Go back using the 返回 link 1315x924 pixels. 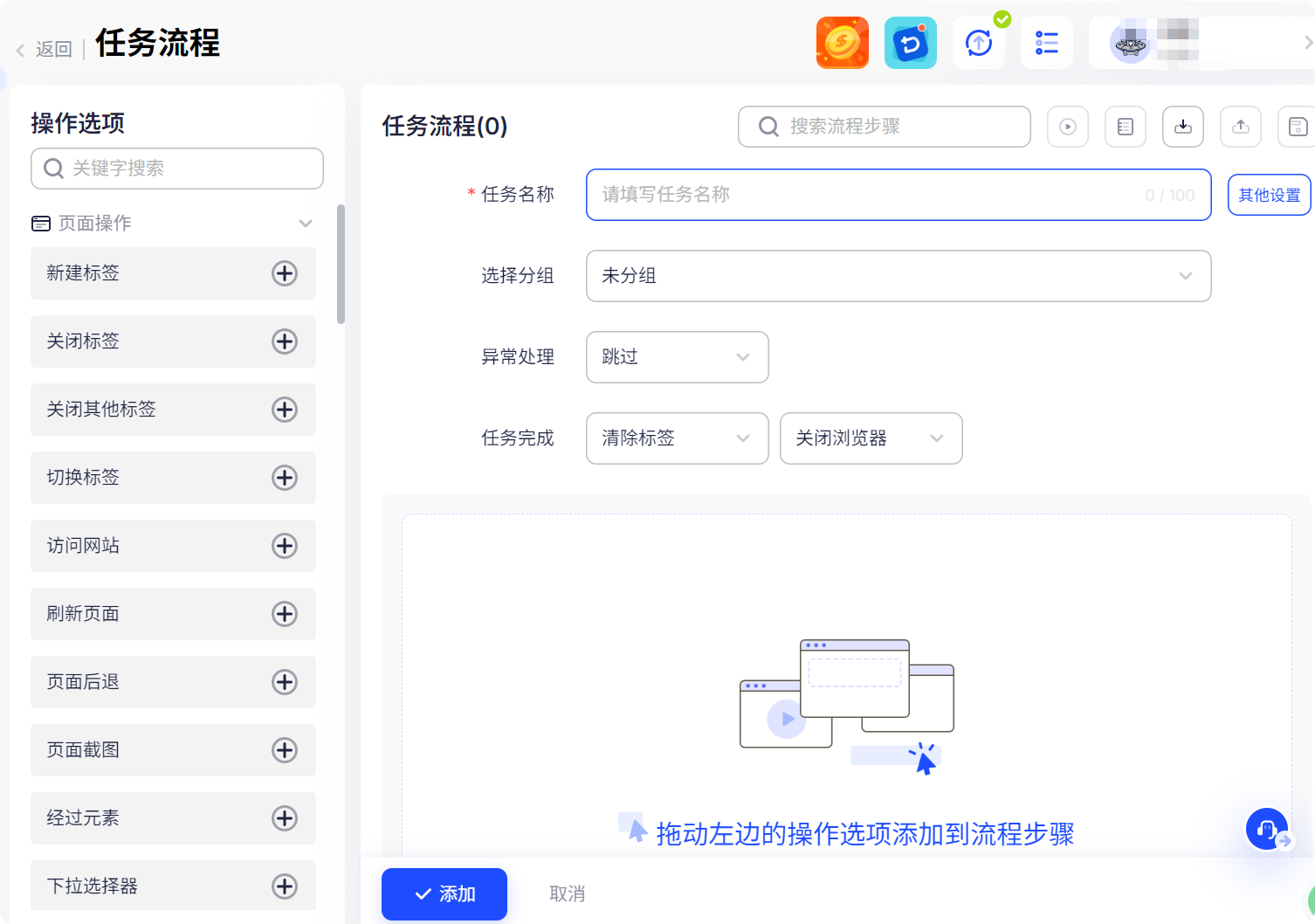45,50
